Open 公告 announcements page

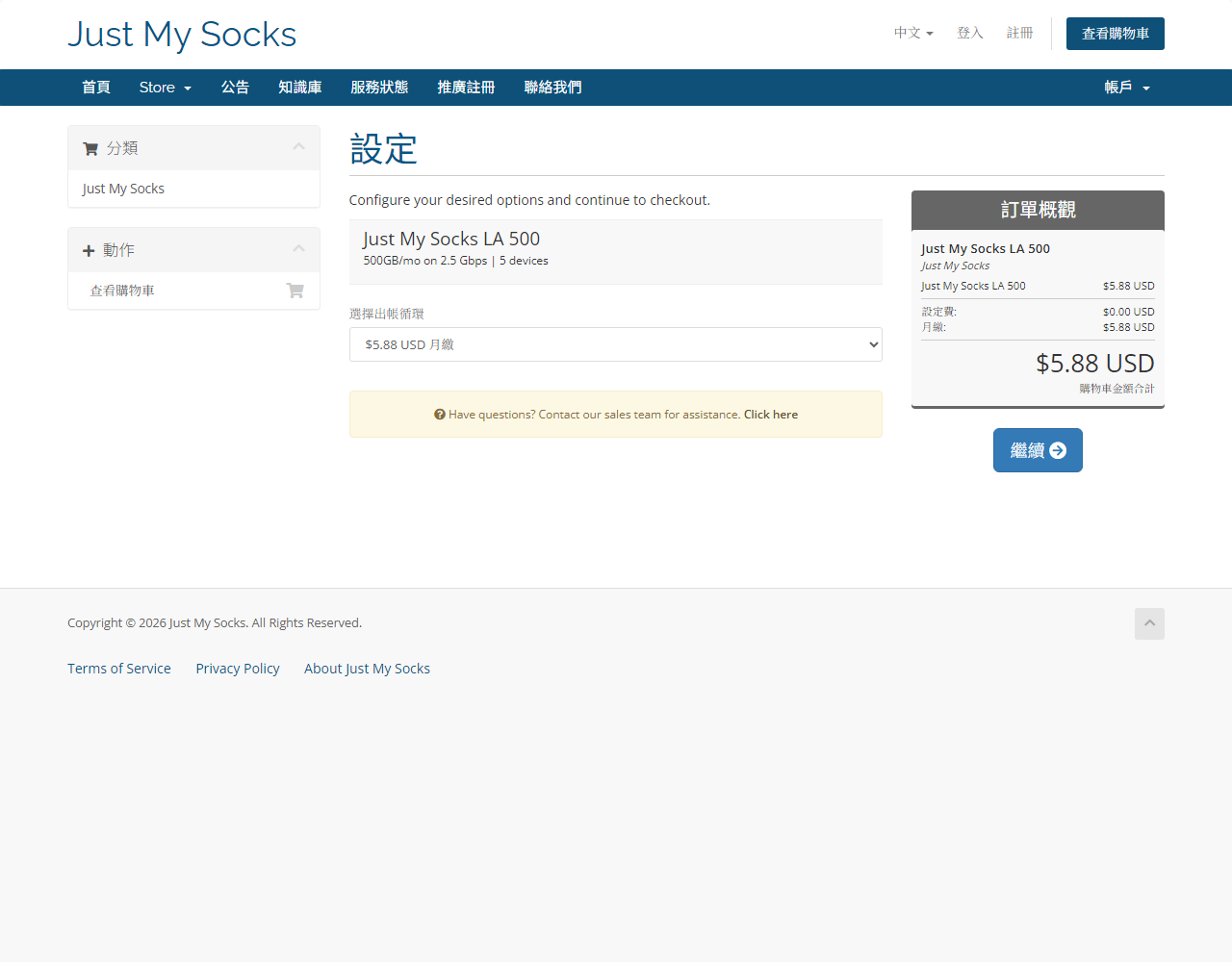point(235,88)
